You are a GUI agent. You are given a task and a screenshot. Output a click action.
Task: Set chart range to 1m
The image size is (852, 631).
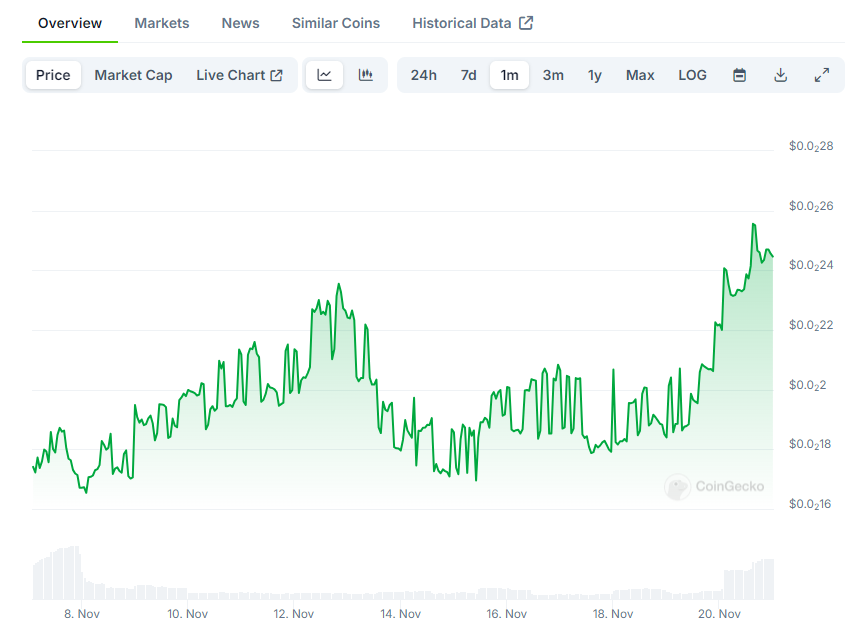509,75
